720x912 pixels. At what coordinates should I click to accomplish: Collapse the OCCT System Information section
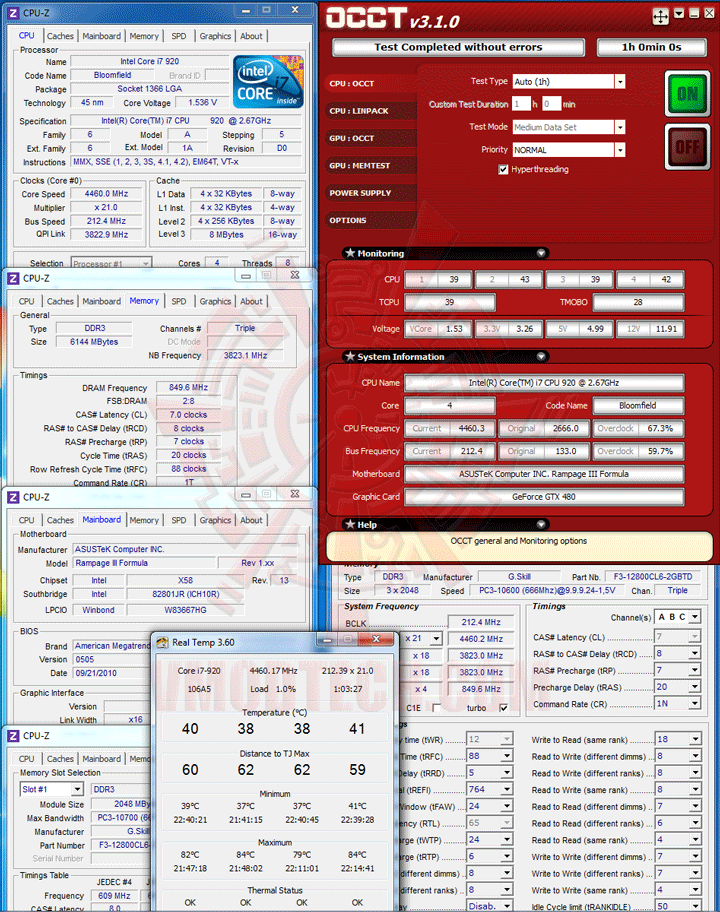(x=541, y=357)
